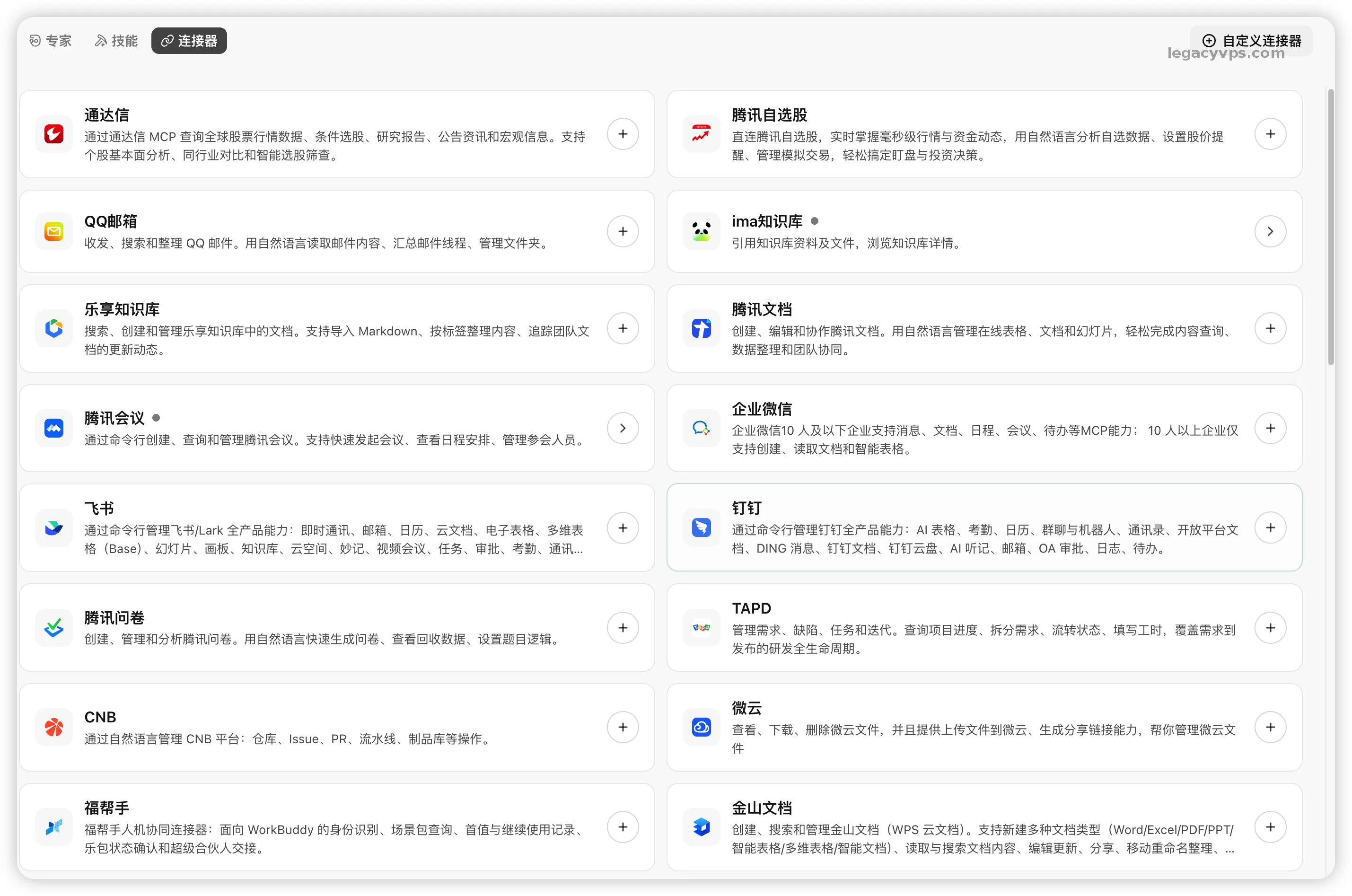This screenshot has width=1352, height=896.
Task: Click the 腾讯问卷 checkmark icon
Action: pos(54,627)
